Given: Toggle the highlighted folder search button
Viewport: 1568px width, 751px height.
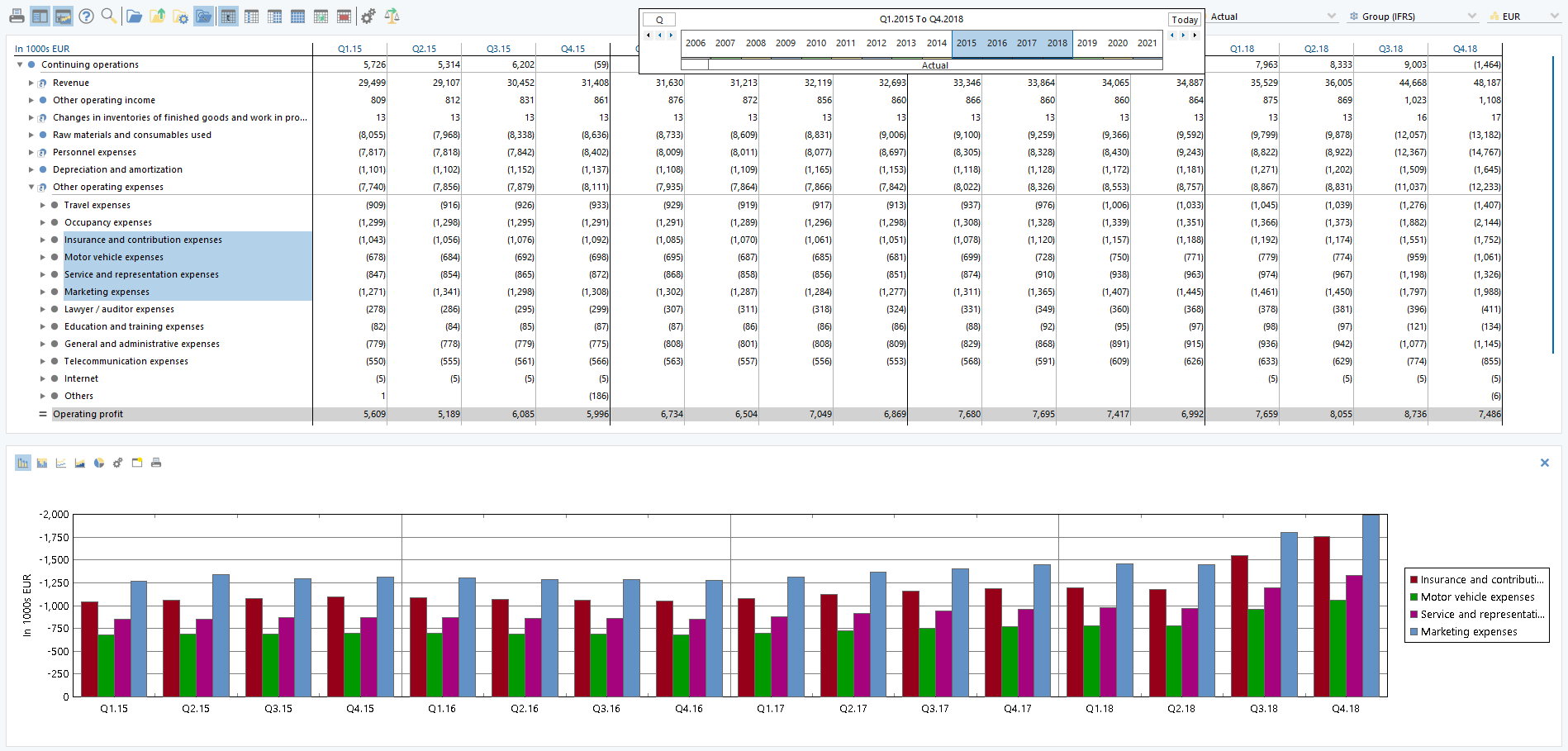Looking at the screenshot, I should (x=203, y=16).
